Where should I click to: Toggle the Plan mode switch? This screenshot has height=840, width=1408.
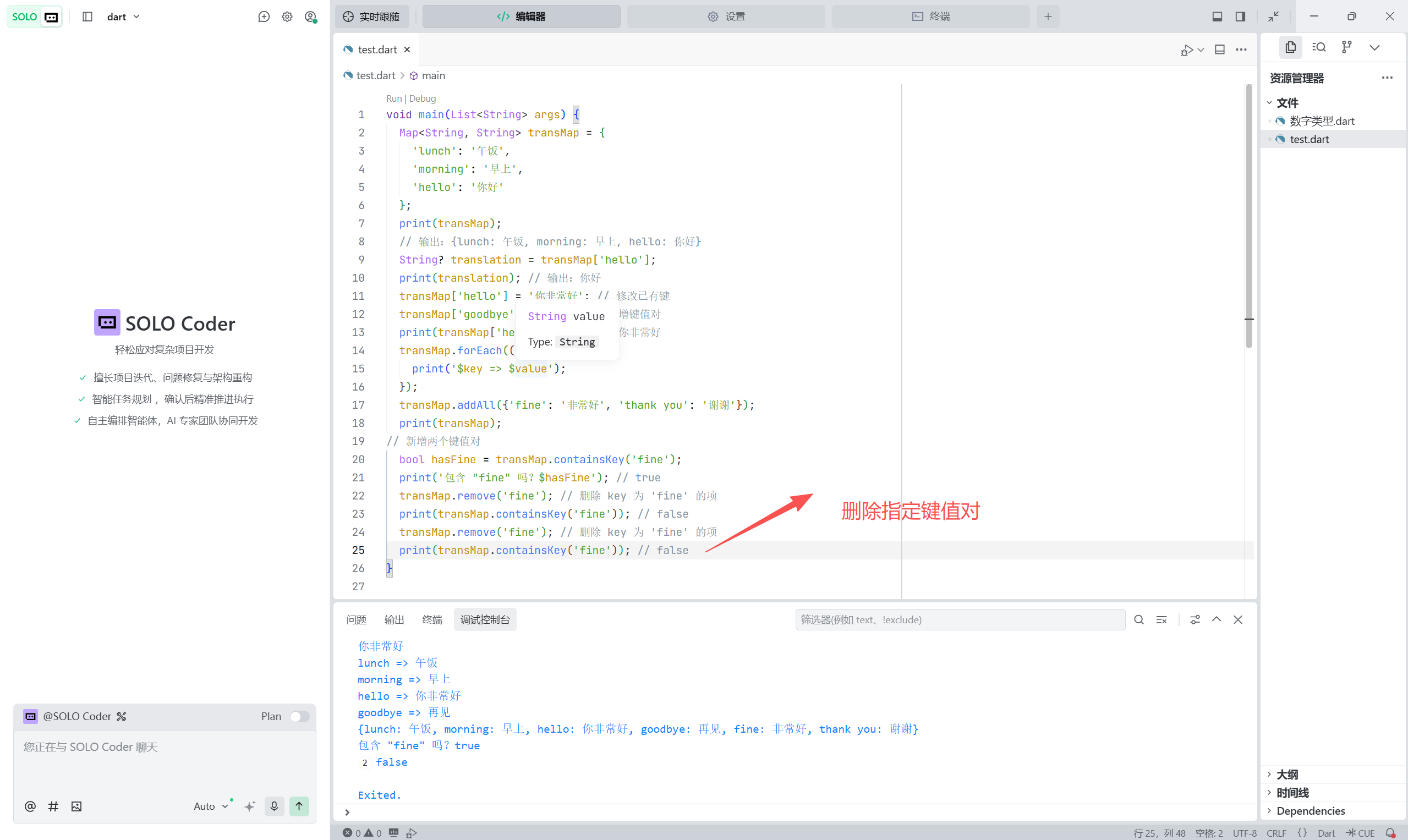tap(299, 716)
